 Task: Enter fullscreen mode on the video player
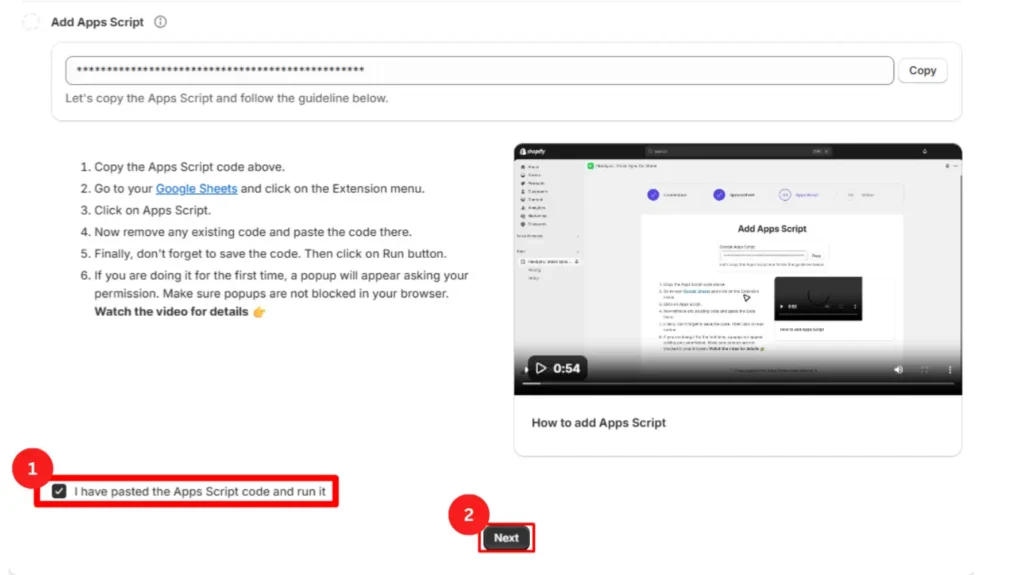pyautogui.click(x=924, y=369)
